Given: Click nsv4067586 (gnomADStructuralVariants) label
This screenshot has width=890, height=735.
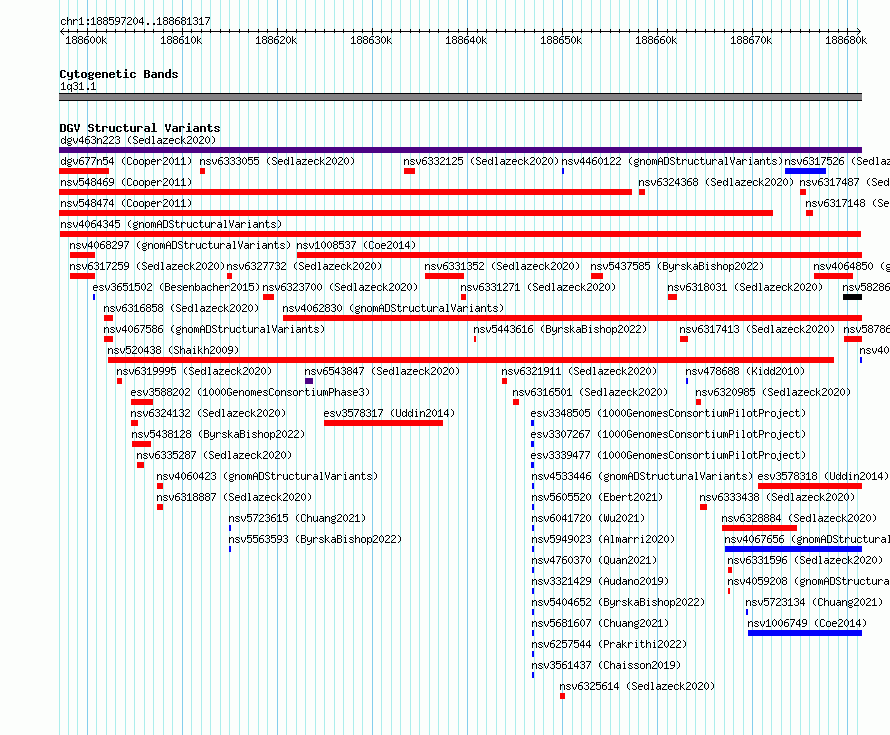Looking at the screenshot, I should (214, 329).
